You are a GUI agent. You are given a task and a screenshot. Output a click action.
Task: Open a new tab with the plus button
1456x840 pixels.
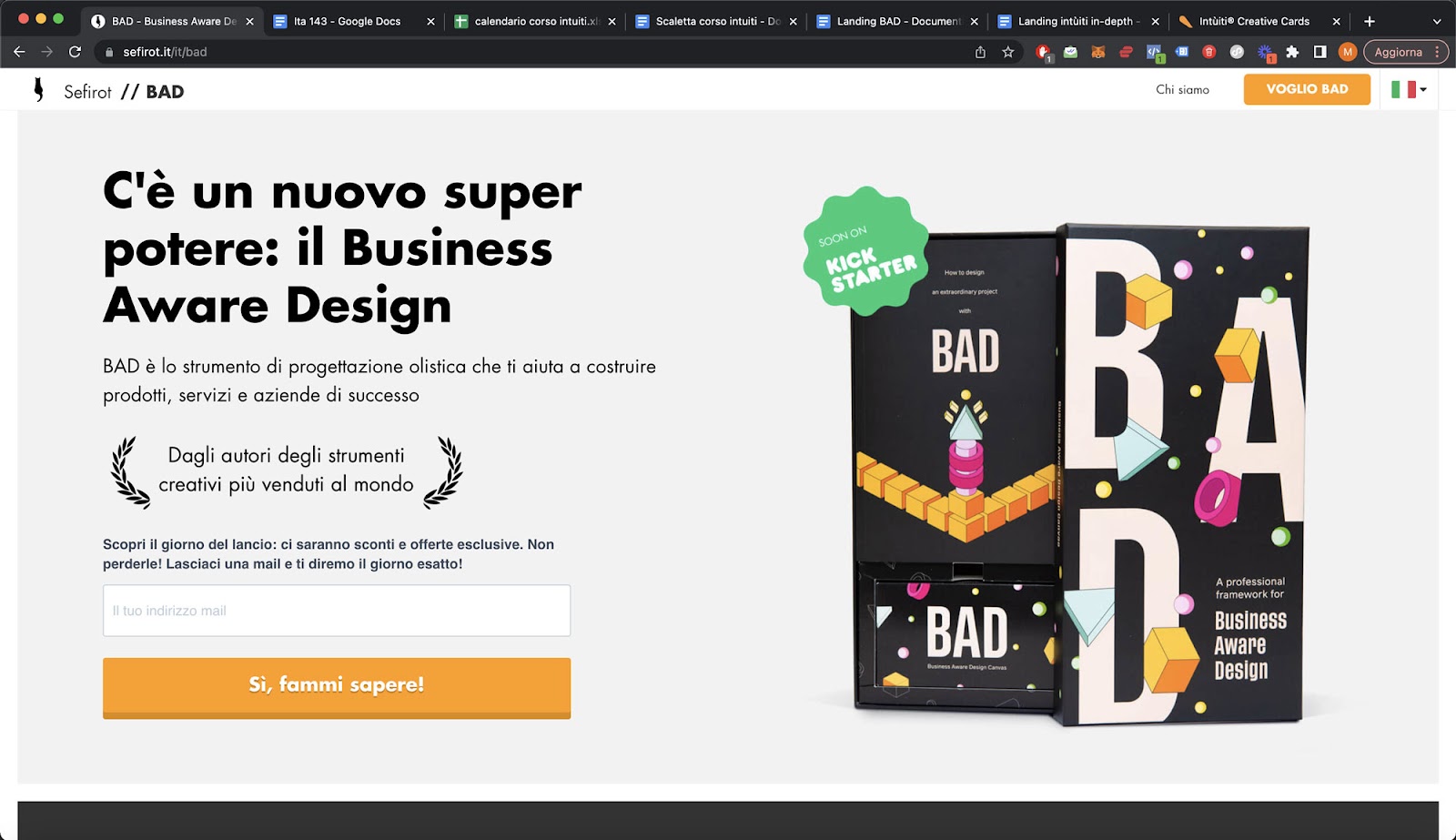point(1370,21)
